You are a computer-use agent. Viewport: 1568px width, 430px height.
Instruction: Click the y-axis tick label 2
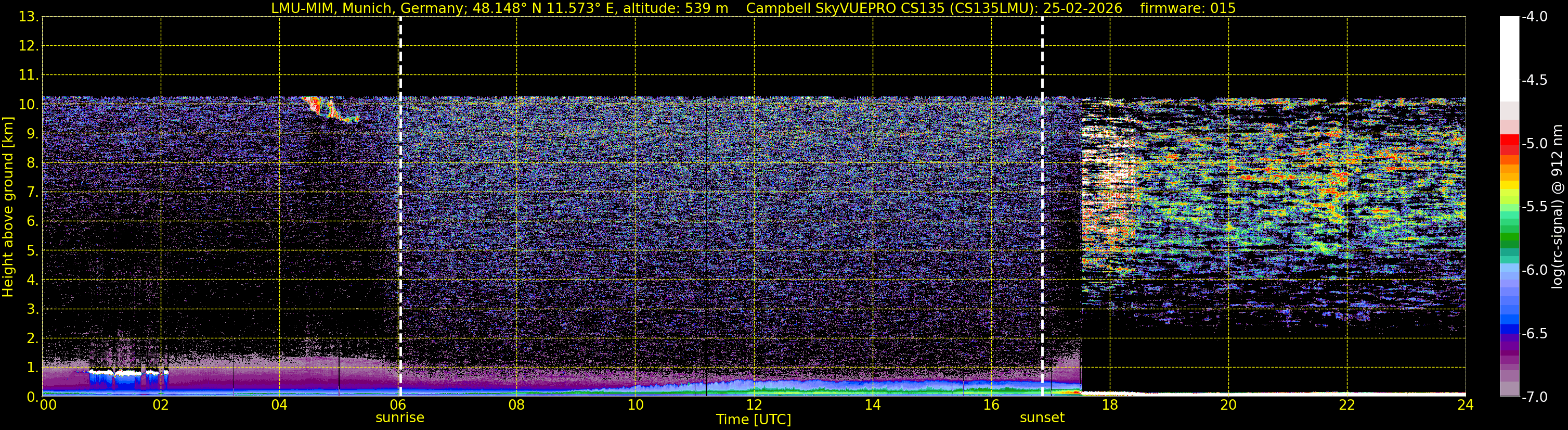32,338
